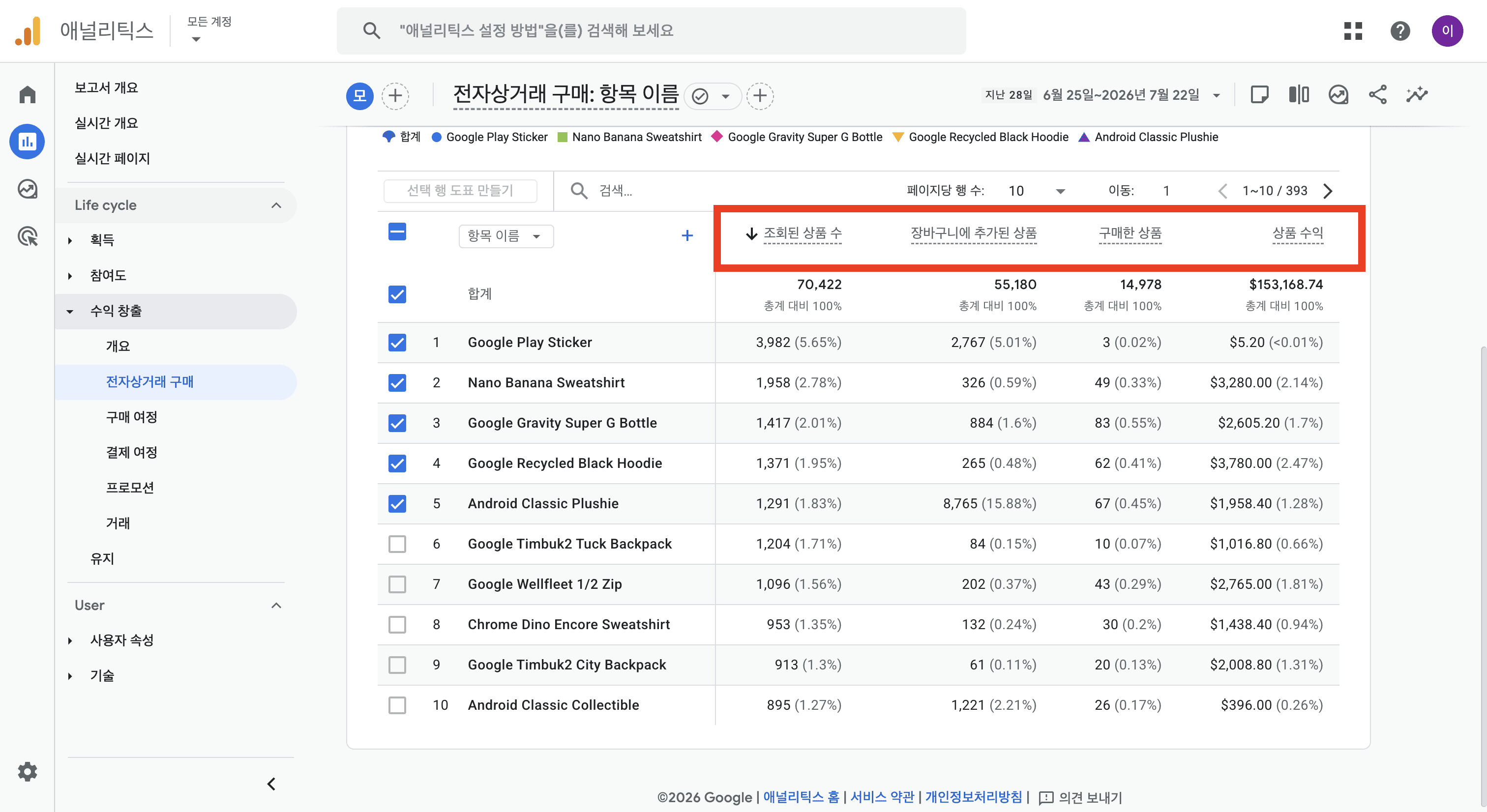Click the edit comparisons columns icon

[x=1299, y=94]
